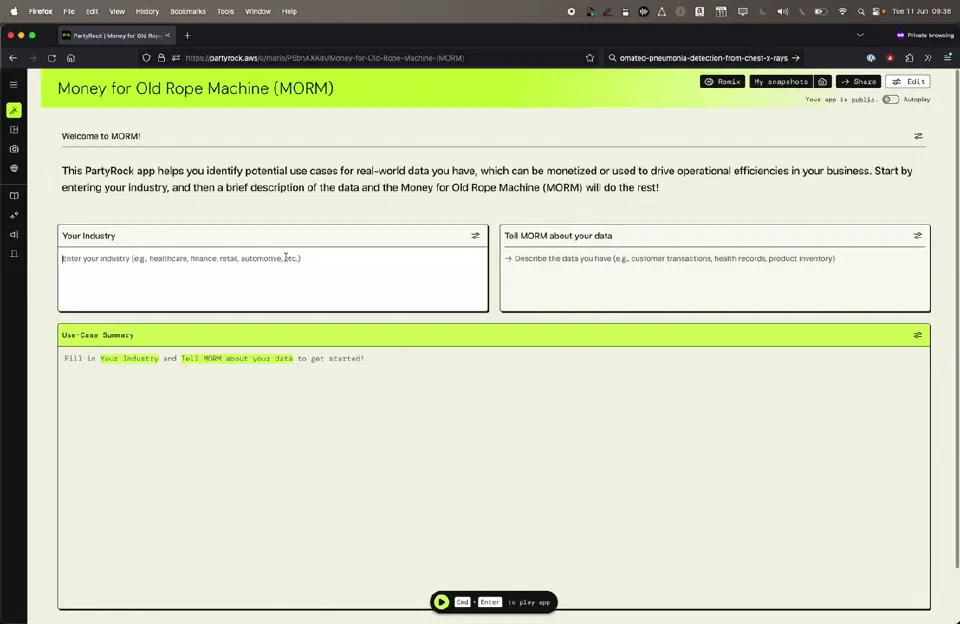This screenshot has width=960, height=624.
Task: Open the globe discover icon in sidebar
Action: (x=13, y=168)
